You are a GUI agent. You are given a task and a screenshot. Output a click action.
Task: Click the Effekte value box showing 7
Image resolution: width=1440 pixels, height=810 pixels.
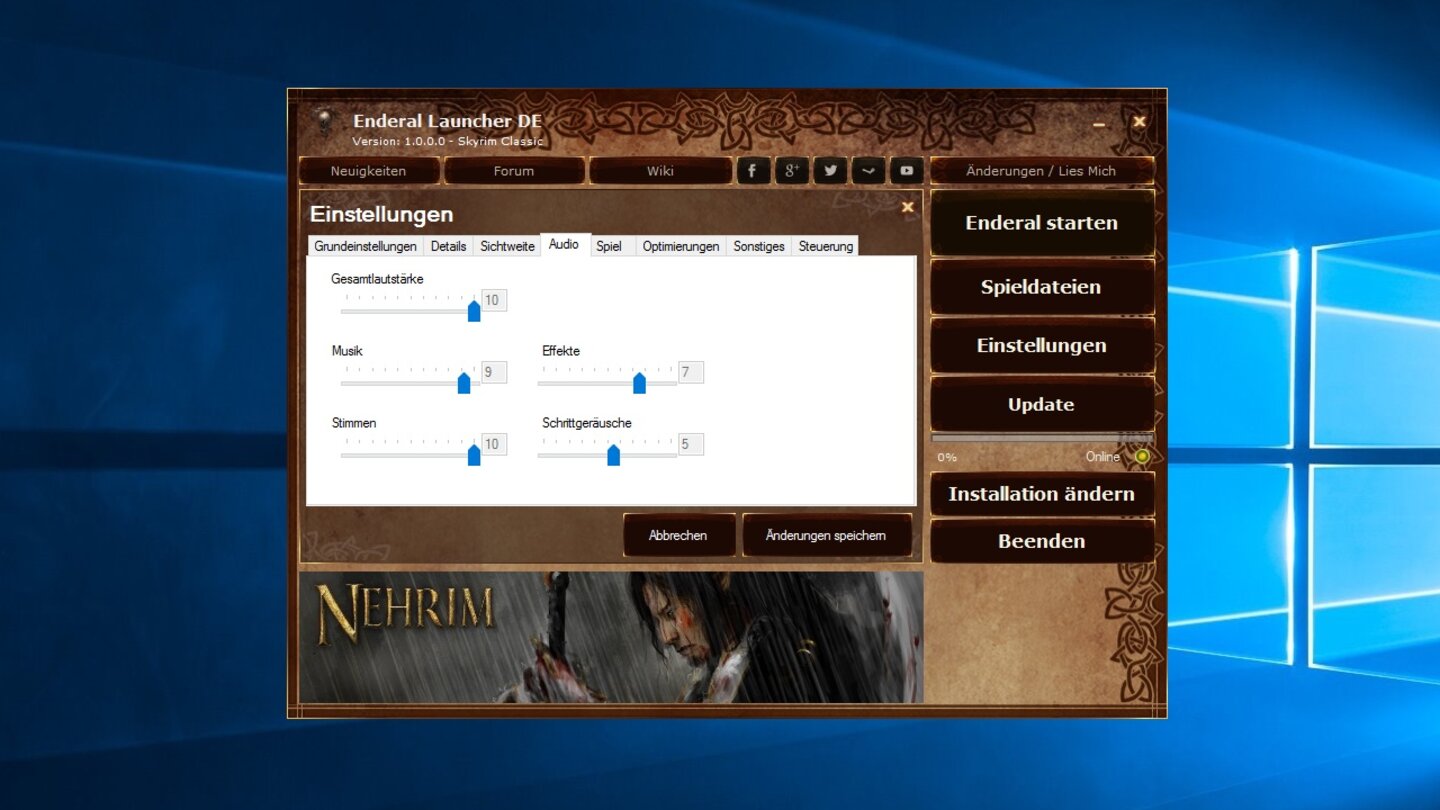(691, 372)
